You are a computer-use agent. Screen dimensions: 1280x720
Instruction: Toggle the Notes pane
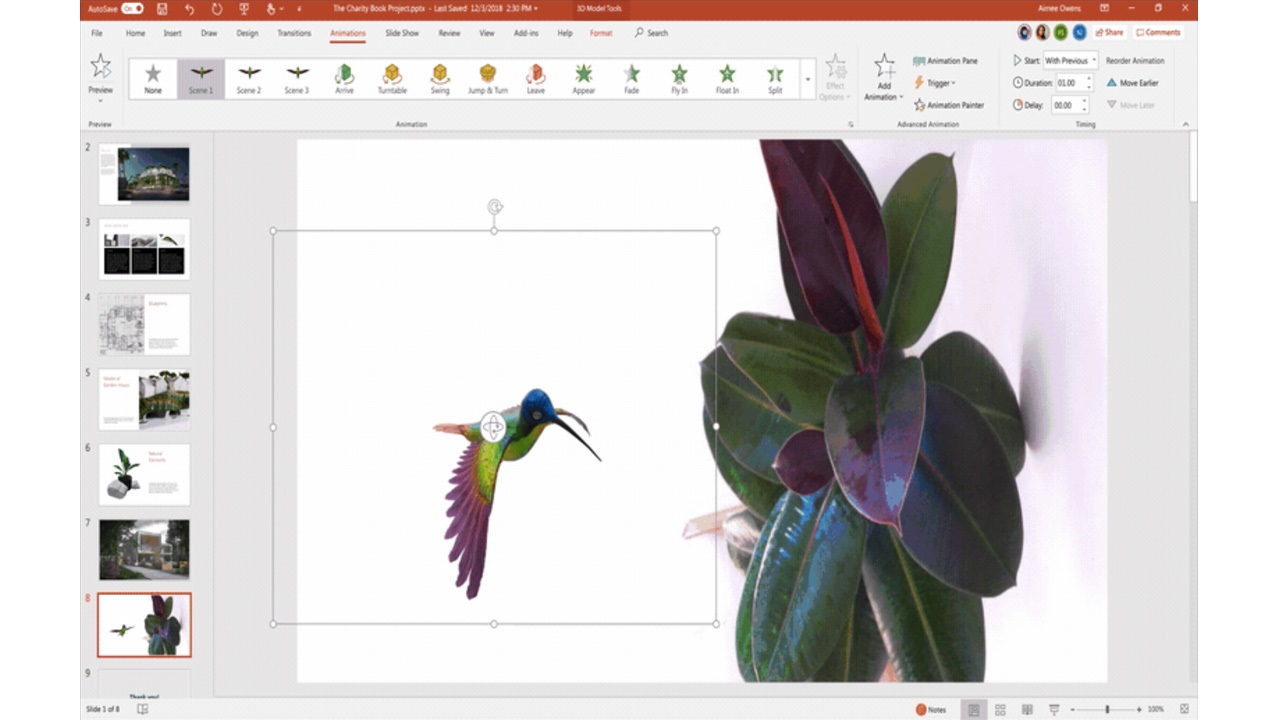(x=931, y=709)
